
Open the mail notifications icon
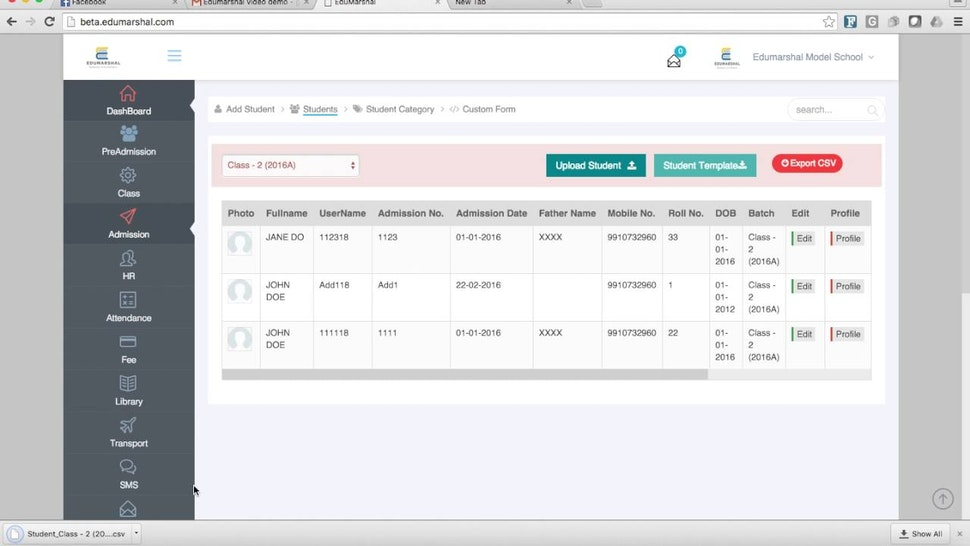pos(674,61)
